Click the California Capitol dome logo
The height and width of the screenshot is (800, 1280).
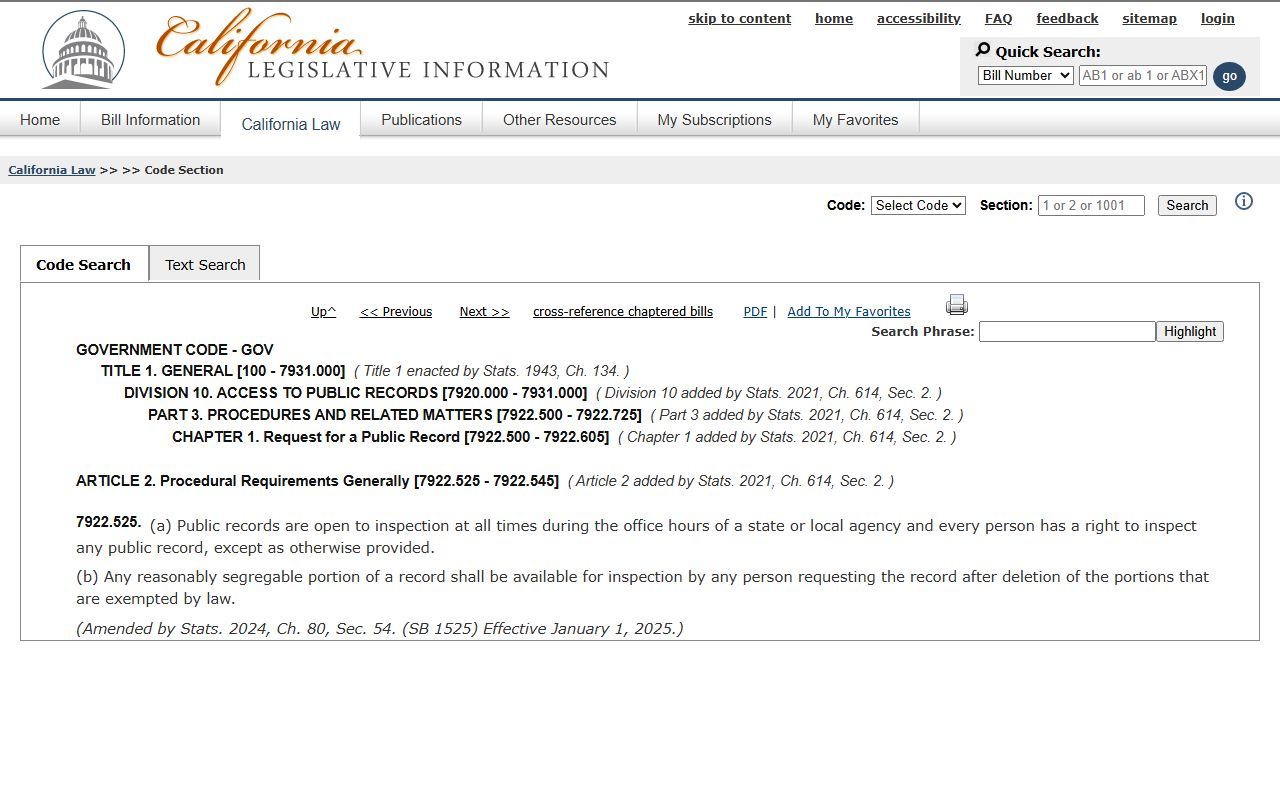coord(84,50)
